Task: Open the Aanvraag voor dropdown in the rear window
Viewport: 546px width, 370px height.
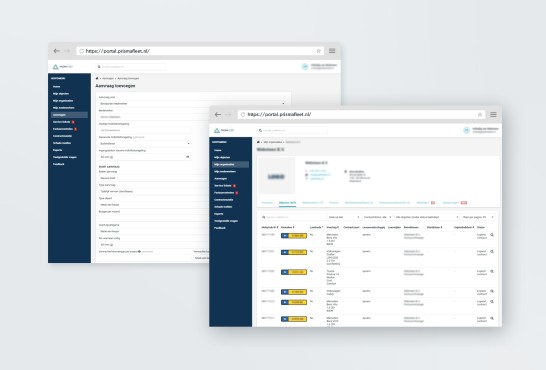Action: (x=192, y=103)
